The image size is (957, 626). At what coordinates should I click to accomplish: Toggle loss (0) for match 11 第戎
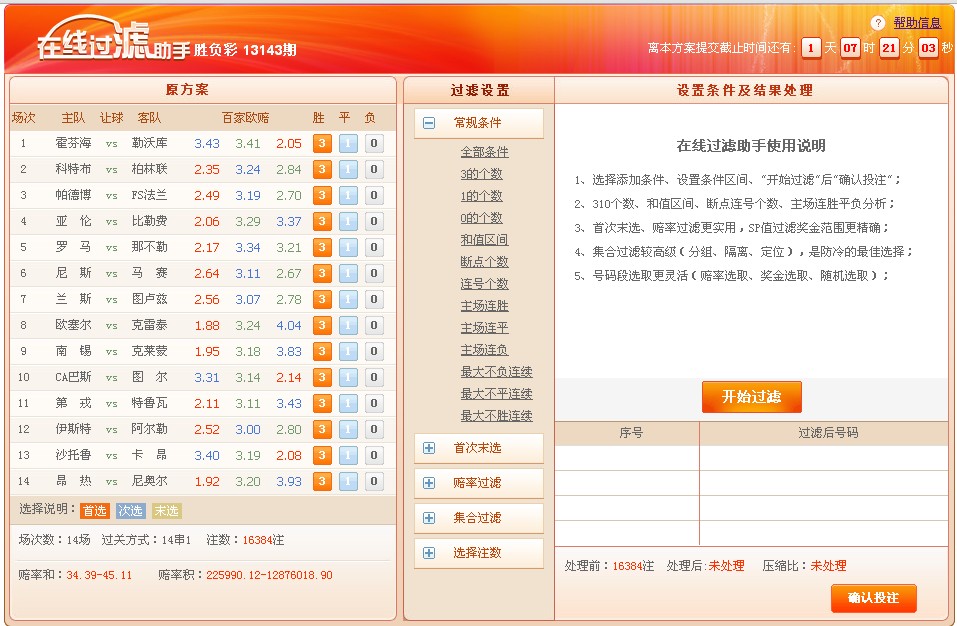(373, 403)
